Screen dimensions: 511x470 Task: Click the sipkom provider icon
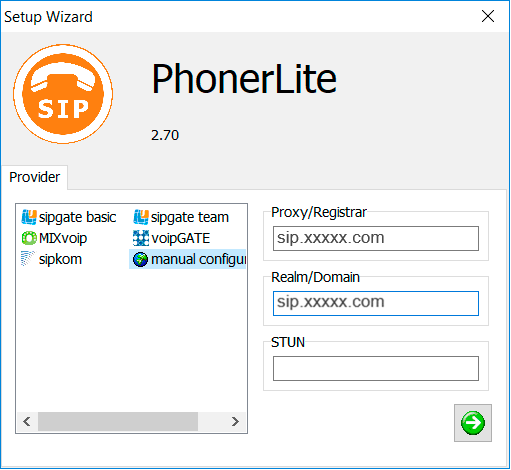[x=28, y=259]
